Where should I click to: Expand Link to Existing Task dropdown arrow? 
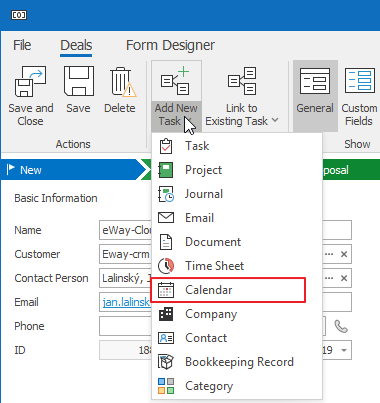[275, 120]
